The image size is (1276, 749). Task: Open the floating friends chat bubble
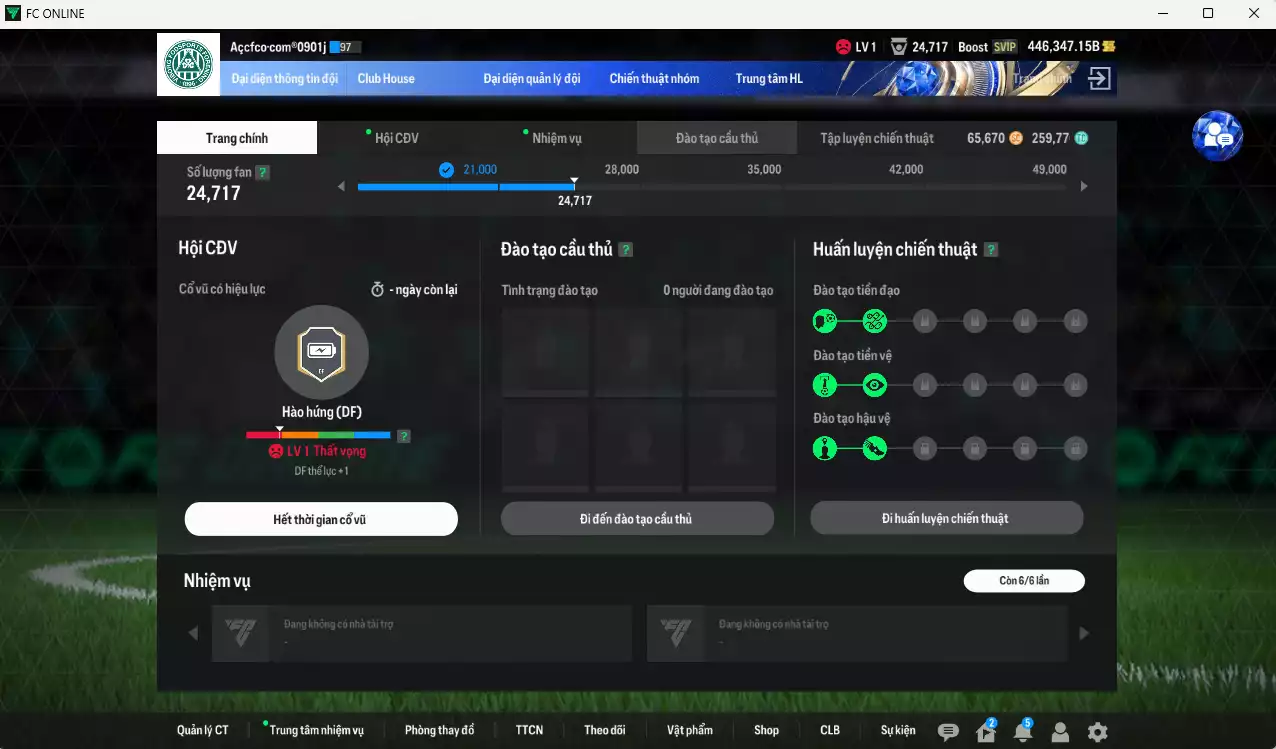coord(1217,136)
